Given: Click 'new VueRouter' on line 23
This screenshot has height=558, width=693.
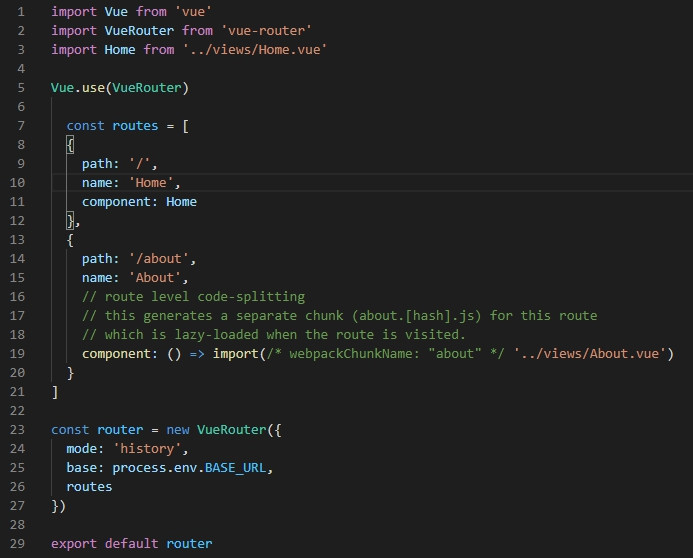Looking at the screenshot, I should click(217, 429).
